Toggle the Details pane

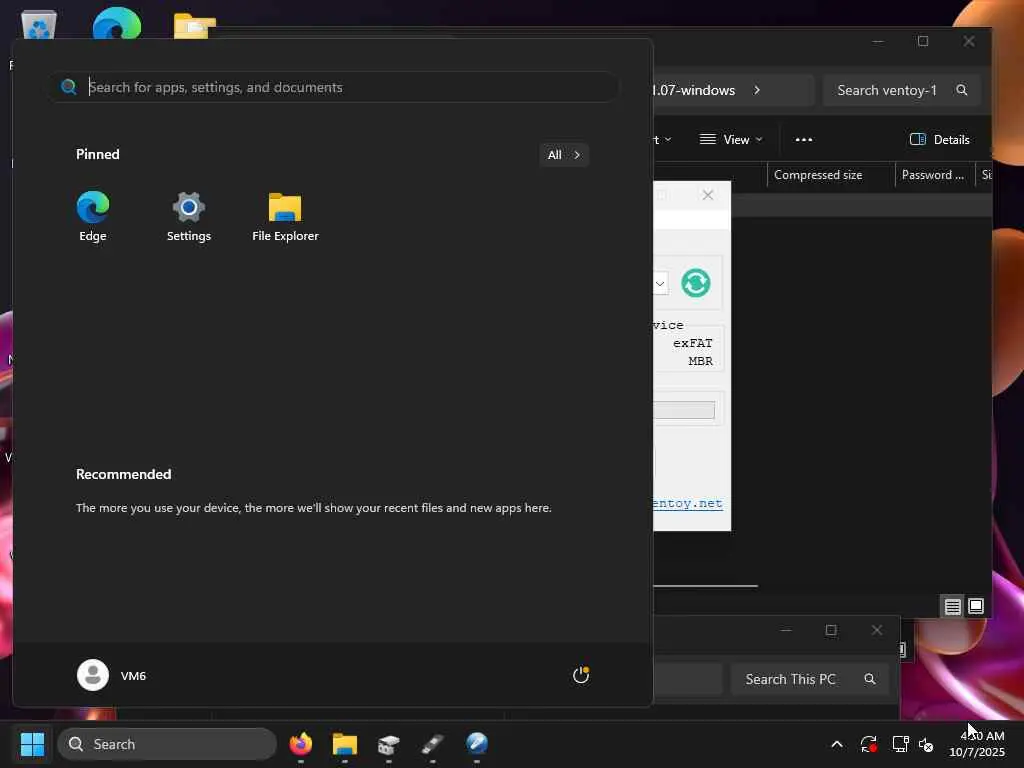pyautogui.click(x=939, y=139)
